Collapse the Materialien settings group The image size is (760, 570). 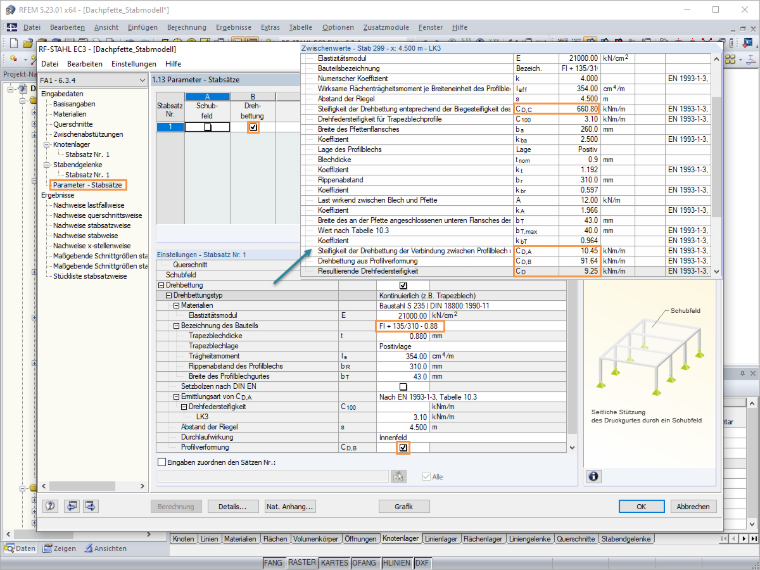[176, 306]
